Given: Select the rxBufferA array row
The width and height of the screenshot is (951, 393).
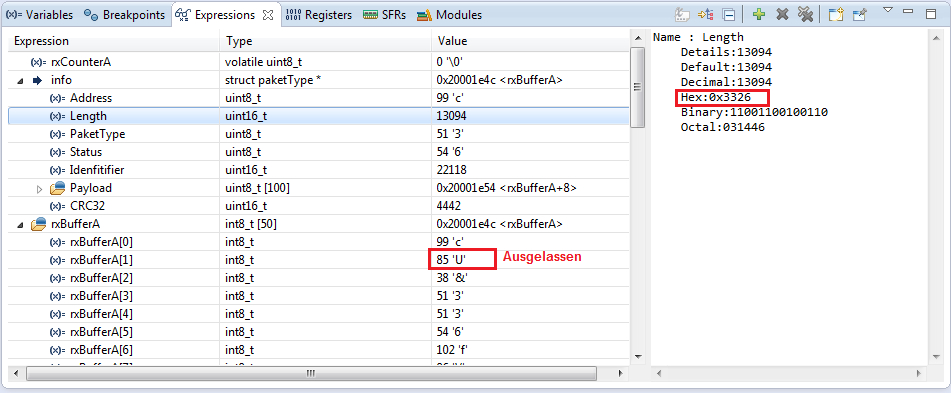Looking at the screenshot, I should point(319,224).
